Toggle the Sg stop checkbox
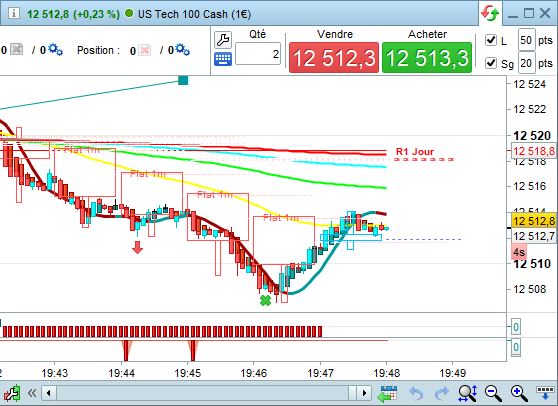558x406 pixels. (491, 63)
